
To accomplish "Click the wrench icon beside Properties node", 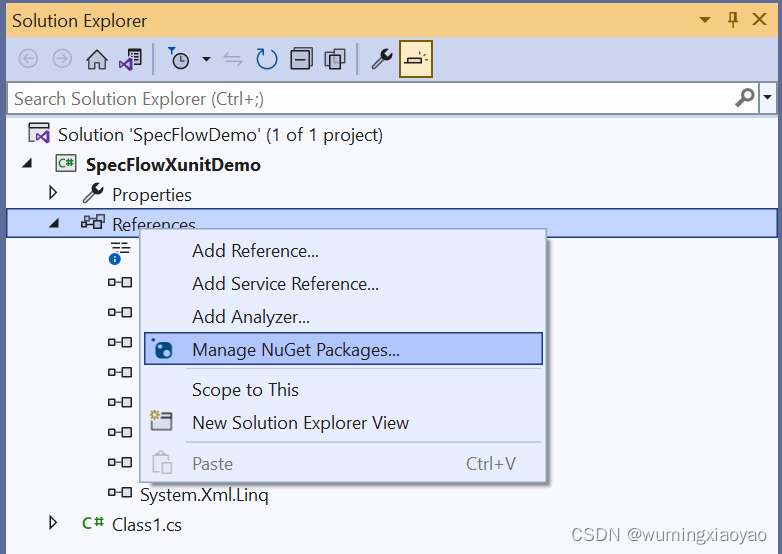I will [x=93, y=193].
